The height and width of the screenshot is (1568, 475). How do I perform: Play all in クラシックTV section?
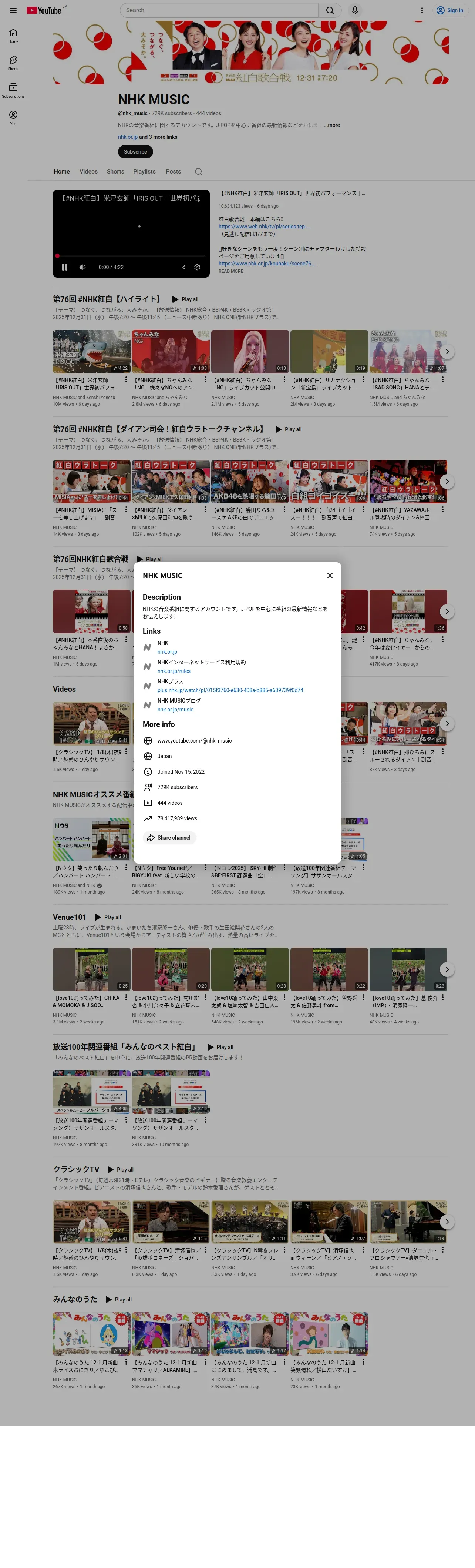tap(121, 1170)
